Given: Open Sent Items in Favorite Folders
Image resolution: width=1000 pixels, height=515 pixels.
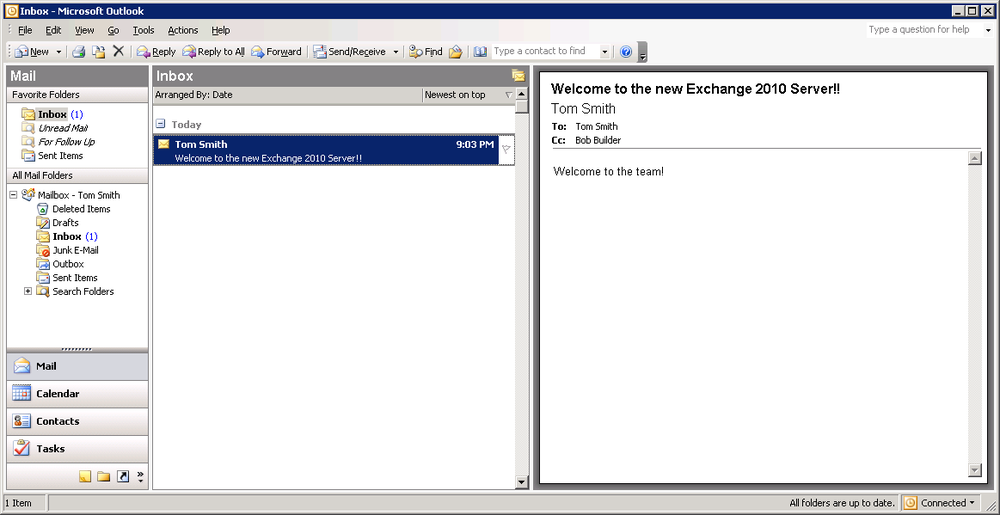Looking at the screenshot, I should tap(52, 156).
